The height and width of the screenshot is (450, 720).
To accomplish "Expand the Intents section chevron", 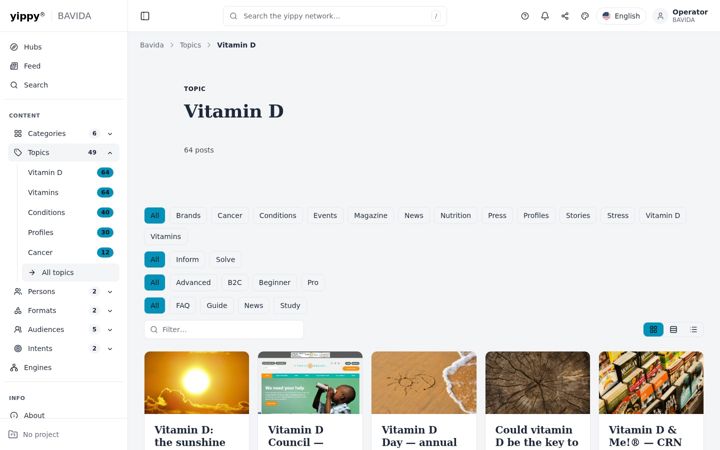I will pos(110,349).
